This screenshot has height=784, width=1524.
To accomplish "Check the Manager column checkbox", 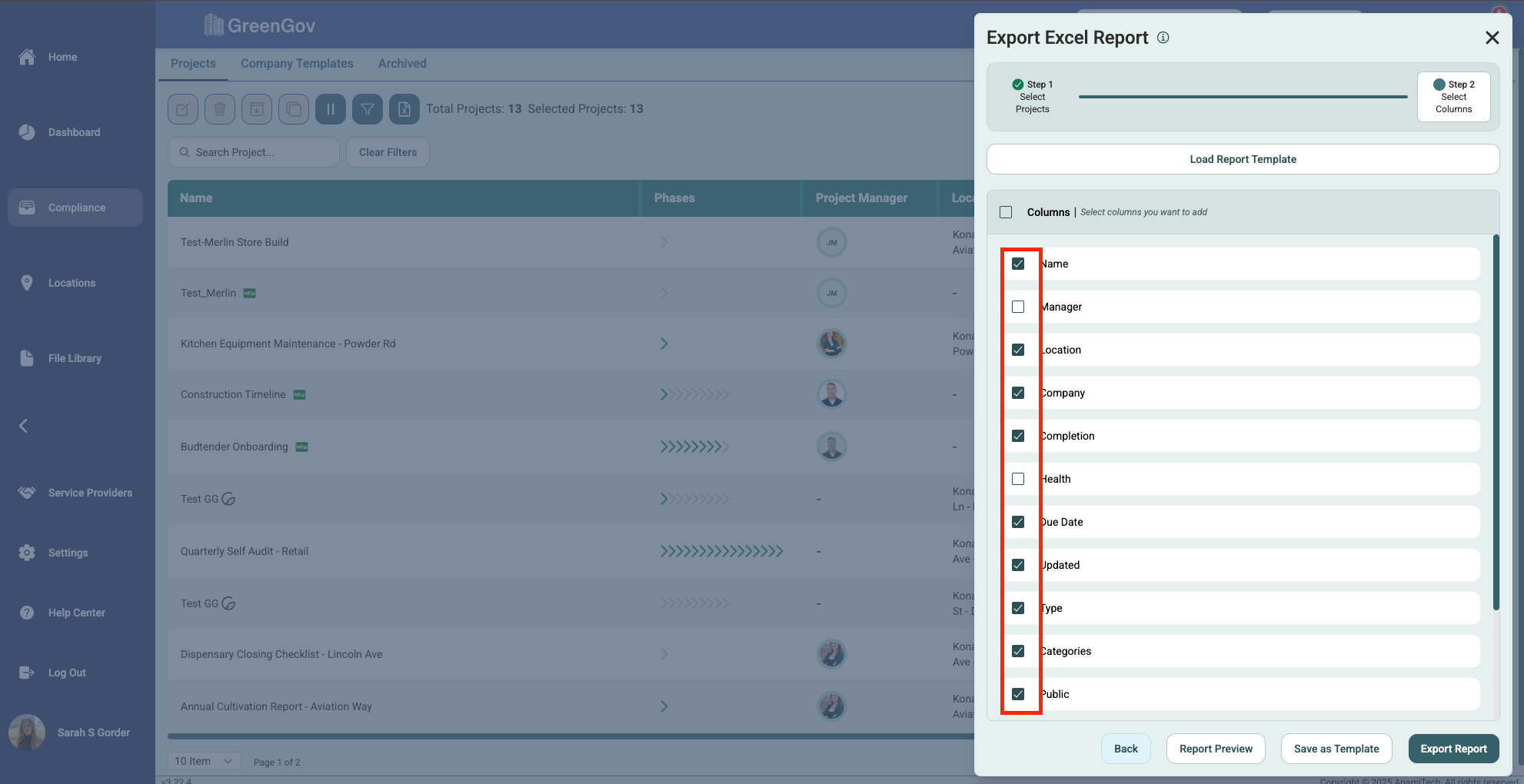I will (1018, 307).
